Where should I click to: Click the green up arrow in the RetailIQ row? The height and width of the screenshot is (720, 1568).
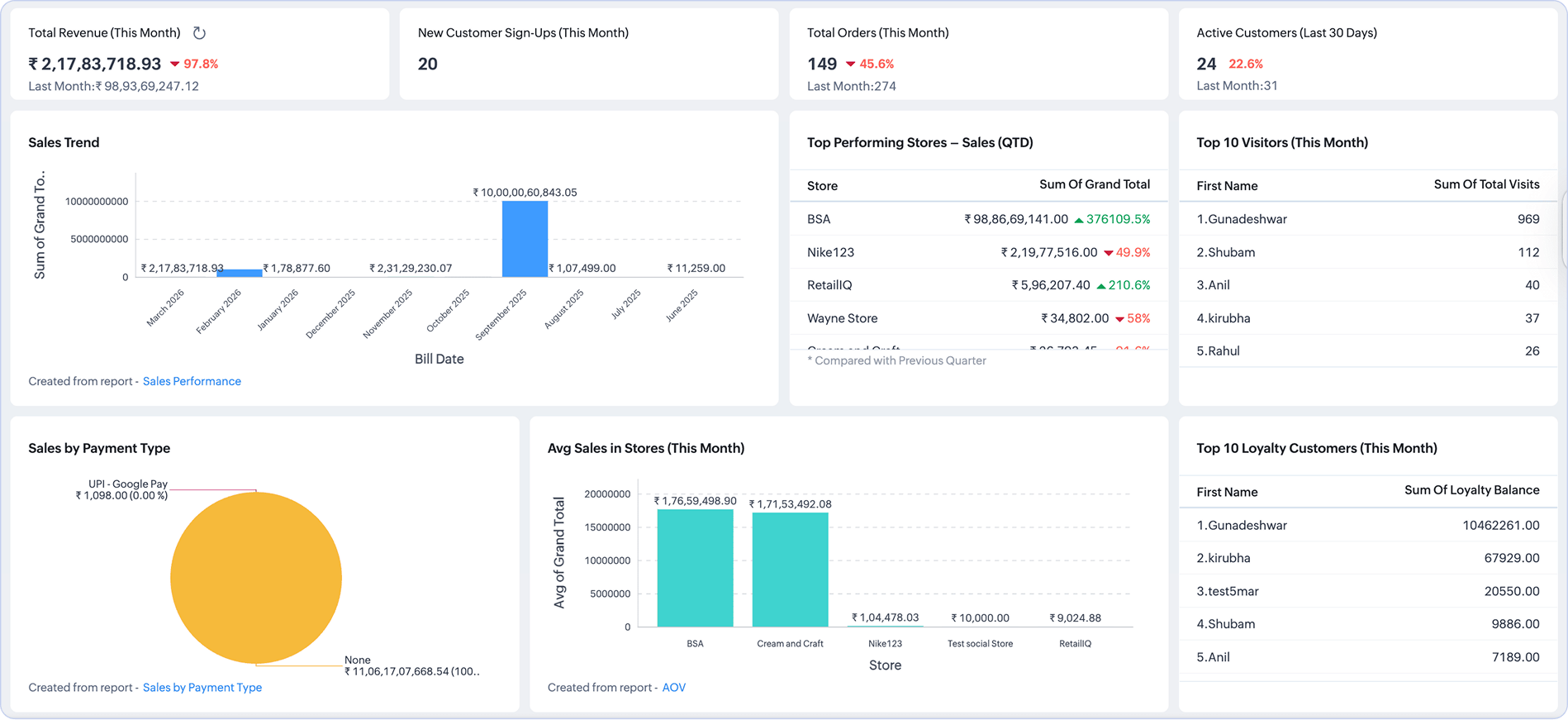click(1100, 286)
